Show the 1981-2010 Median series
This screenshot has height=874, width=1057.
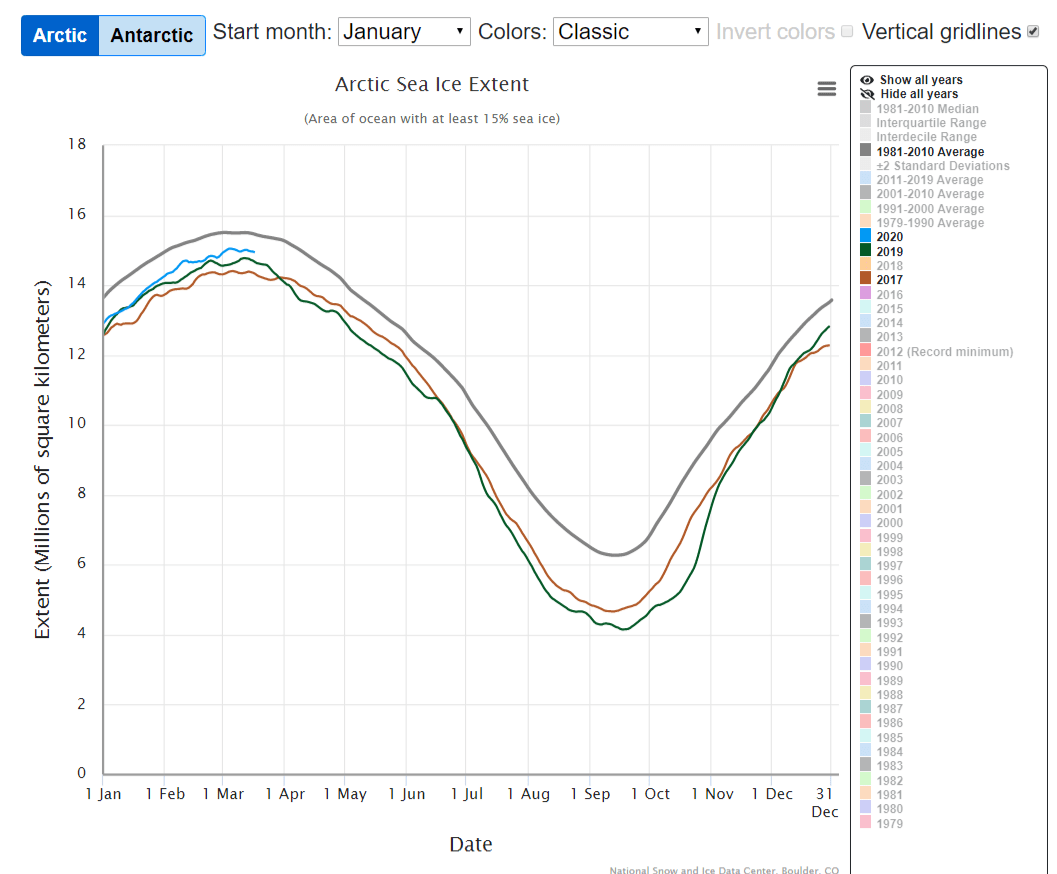click(927, 109)
